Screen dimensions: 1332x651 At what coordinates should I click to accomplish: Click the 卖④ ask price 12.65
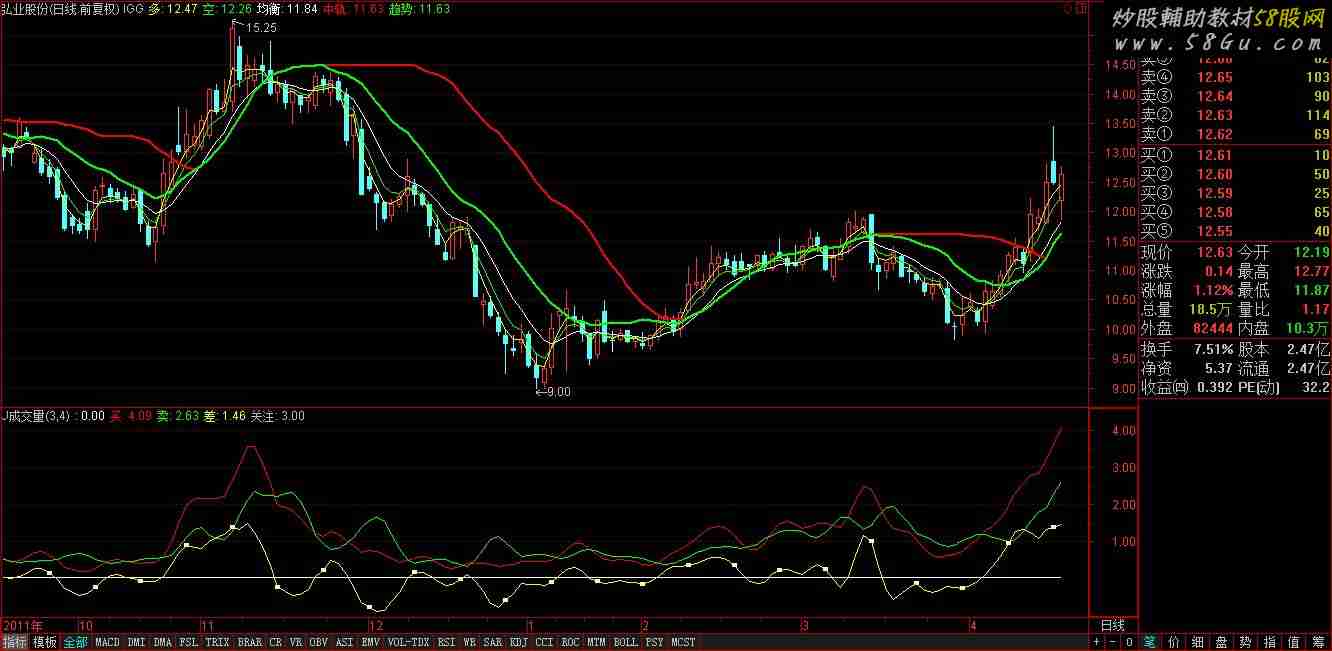(1215, 77)
